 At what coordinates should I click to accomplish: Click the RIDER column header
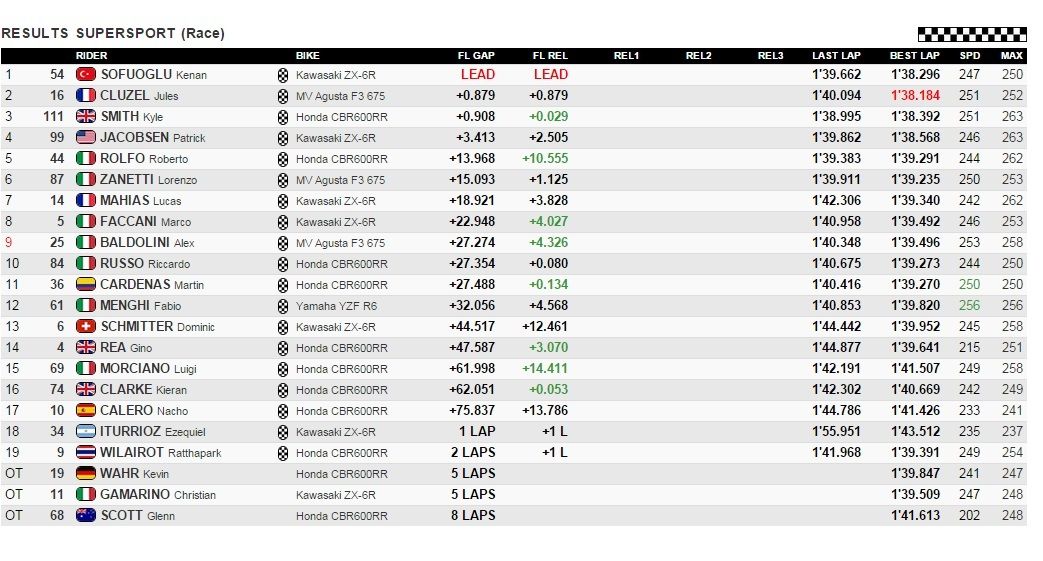92,56
